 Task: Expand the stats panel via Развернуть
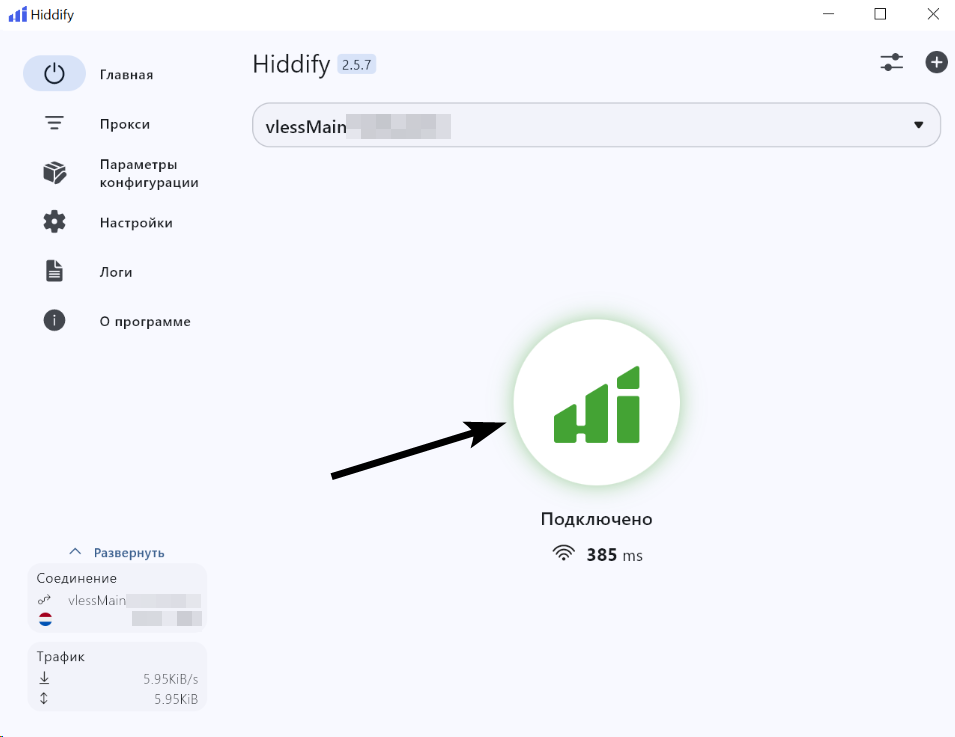pyautogui.click(x=129, y=552)
